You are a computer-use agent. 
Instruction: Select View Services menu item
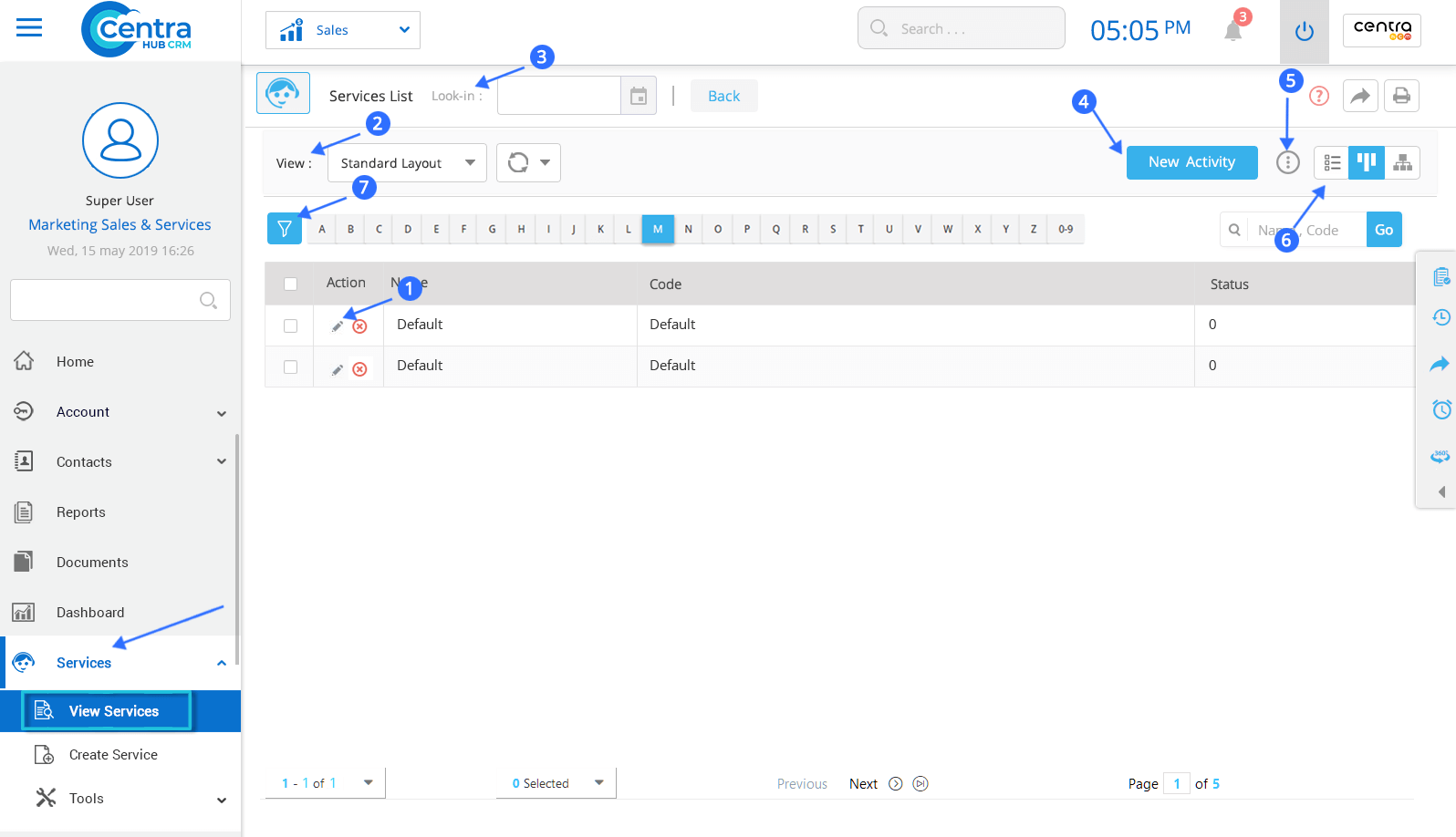[x=120, y=711]
